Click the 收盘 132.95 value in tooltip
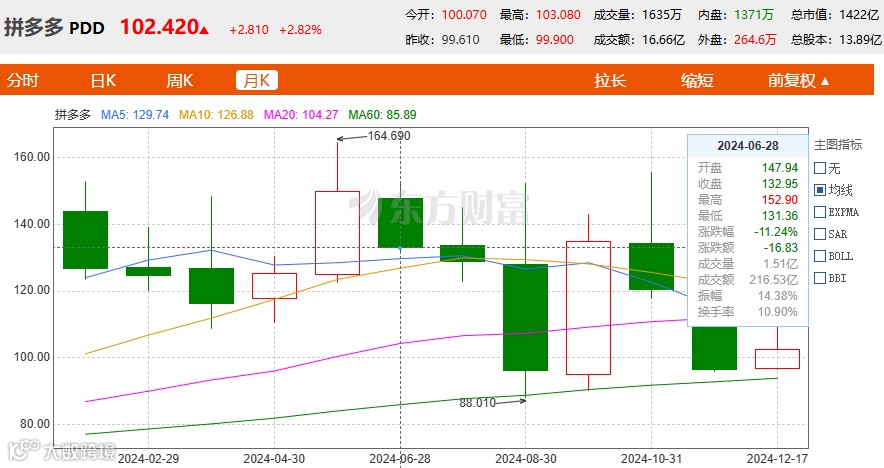 pos(780,184)
